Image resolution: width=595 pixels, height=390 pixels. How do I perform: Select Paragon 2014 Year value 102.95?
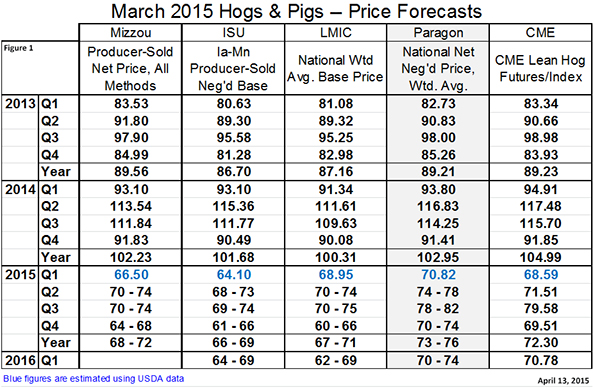[438, 258]
